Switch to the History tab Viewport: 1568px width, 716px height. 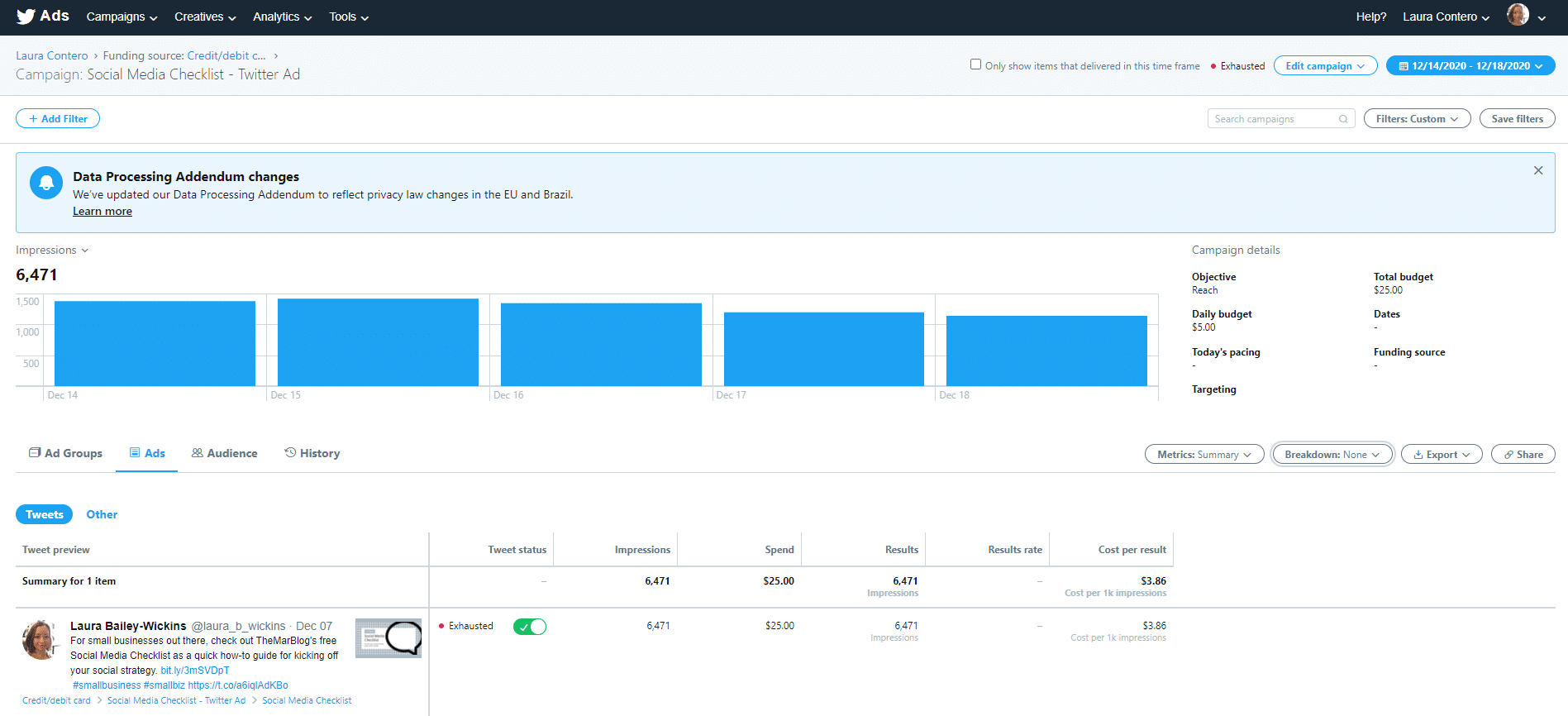pyautogui.click(x=312, y=453)
